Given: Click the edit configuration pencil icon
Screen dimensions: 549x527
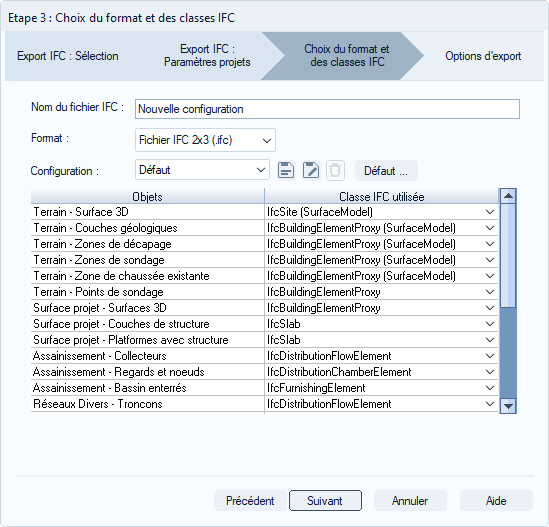Looking at the screenshot, I should point(311,171).
